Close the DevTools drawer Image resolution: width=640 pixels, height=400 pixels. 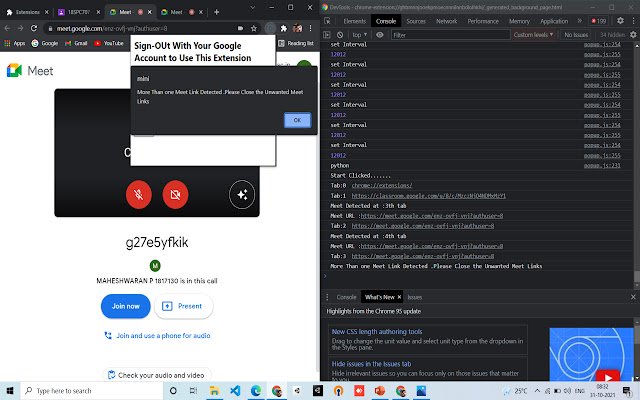(633, 297)
